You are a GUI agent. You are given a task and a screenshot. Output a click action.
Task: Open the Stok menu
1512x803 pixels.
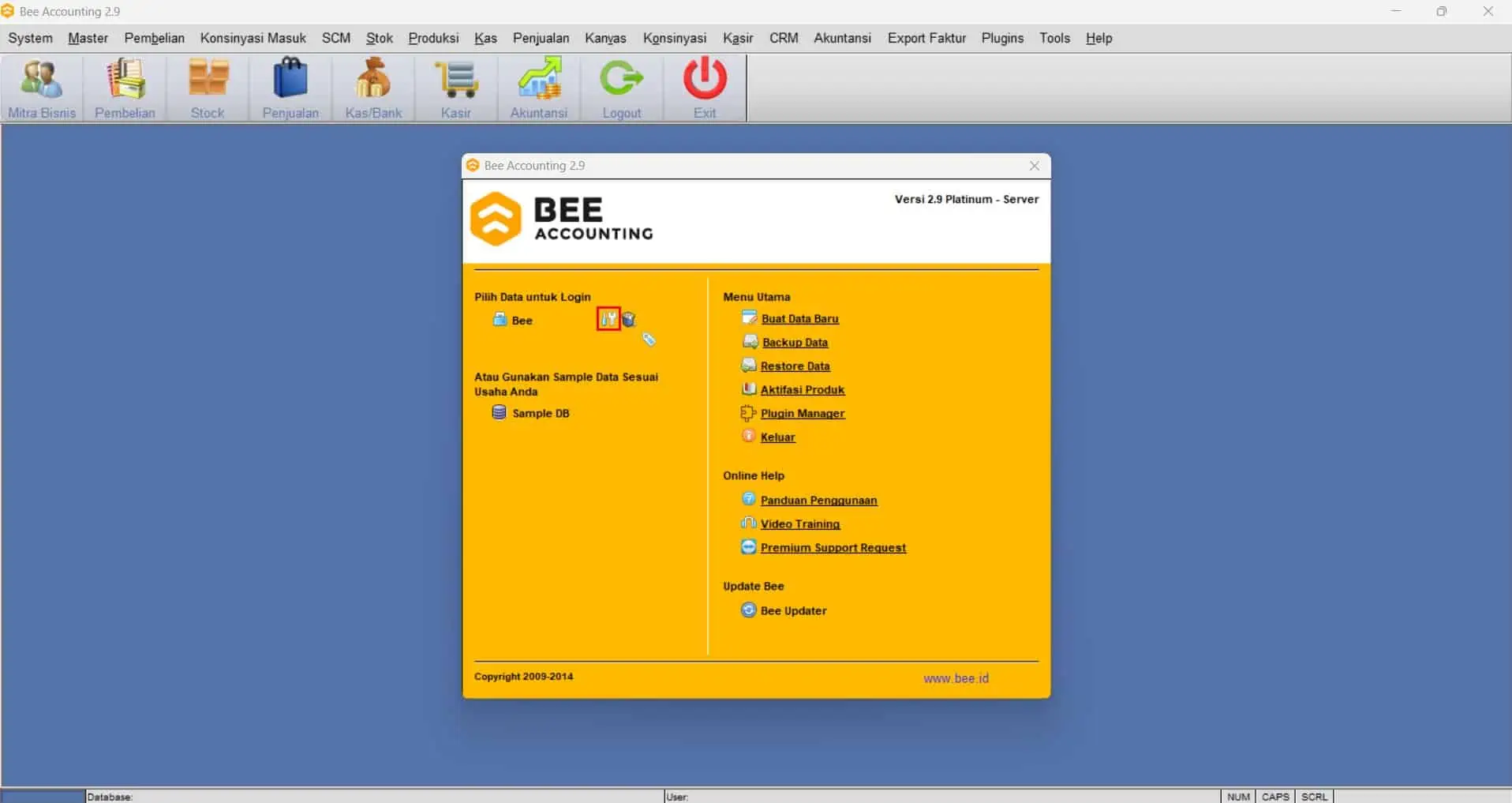(379, 38)
